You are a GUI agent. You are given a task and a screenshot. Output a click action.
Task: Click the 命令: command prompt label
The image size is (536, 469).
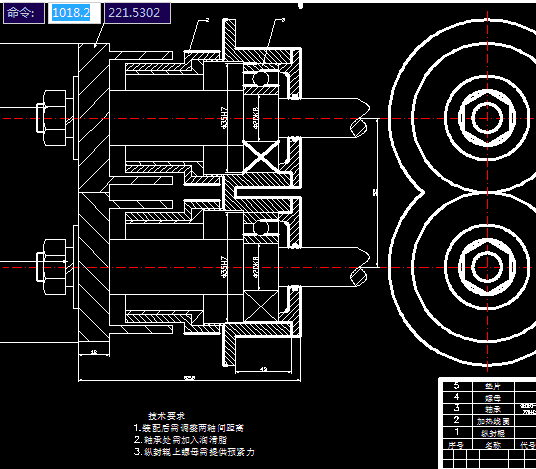coord(24,13)
